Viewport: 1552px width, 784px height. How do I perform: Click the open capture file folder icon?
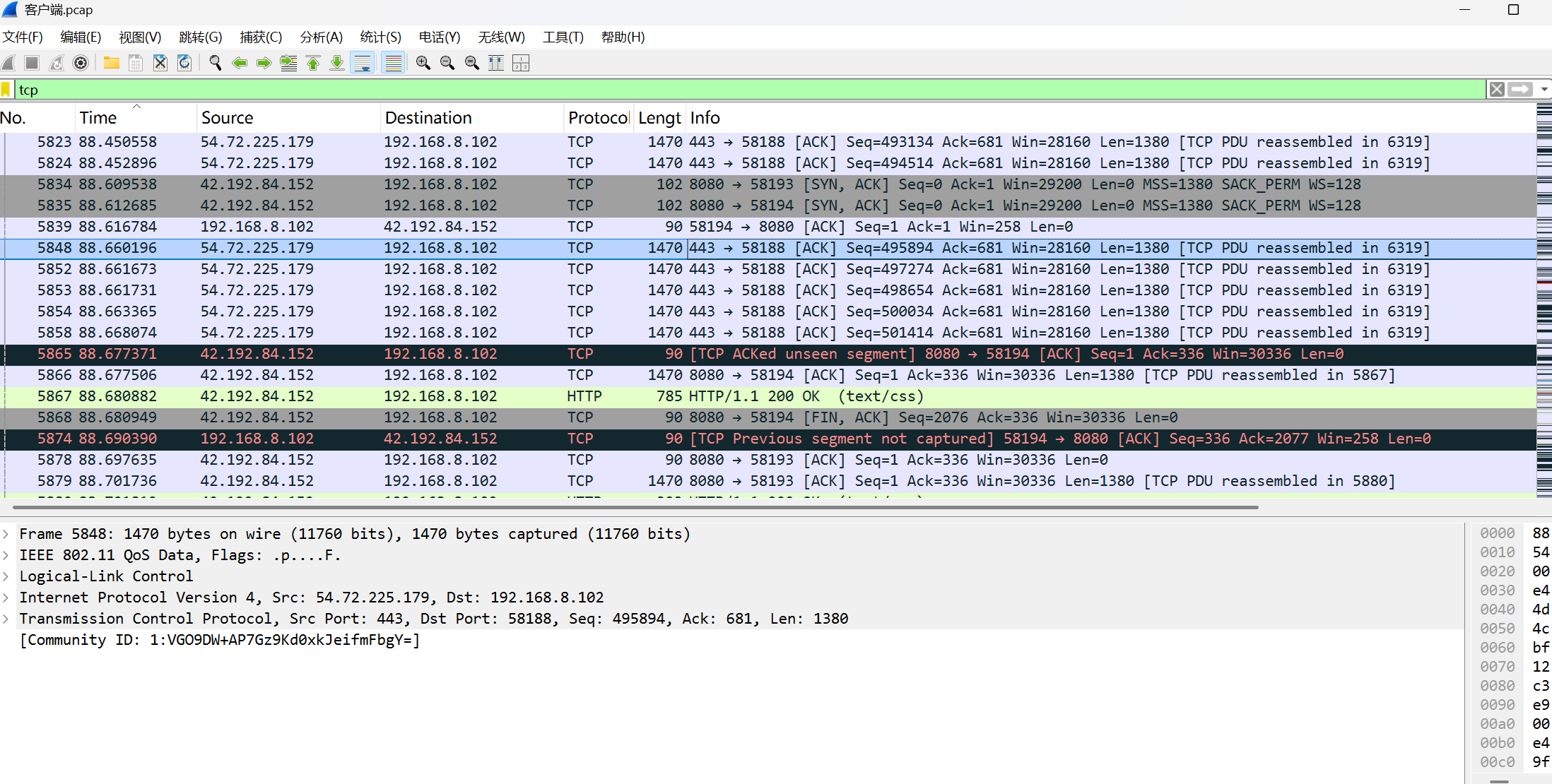click(111, 63)
